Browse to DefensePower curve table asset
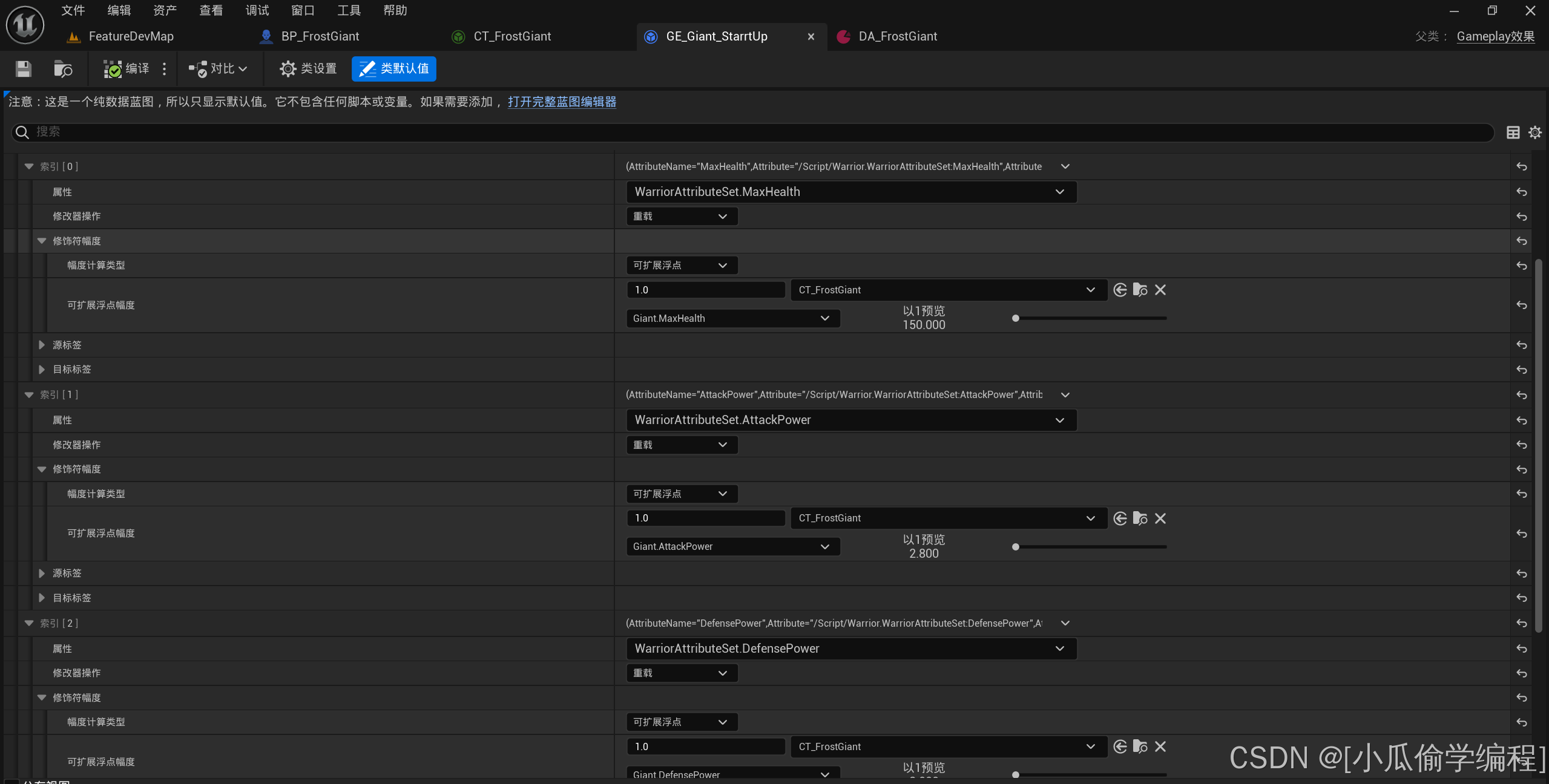The image size is (1549, 784). [x=1140, y=746]
